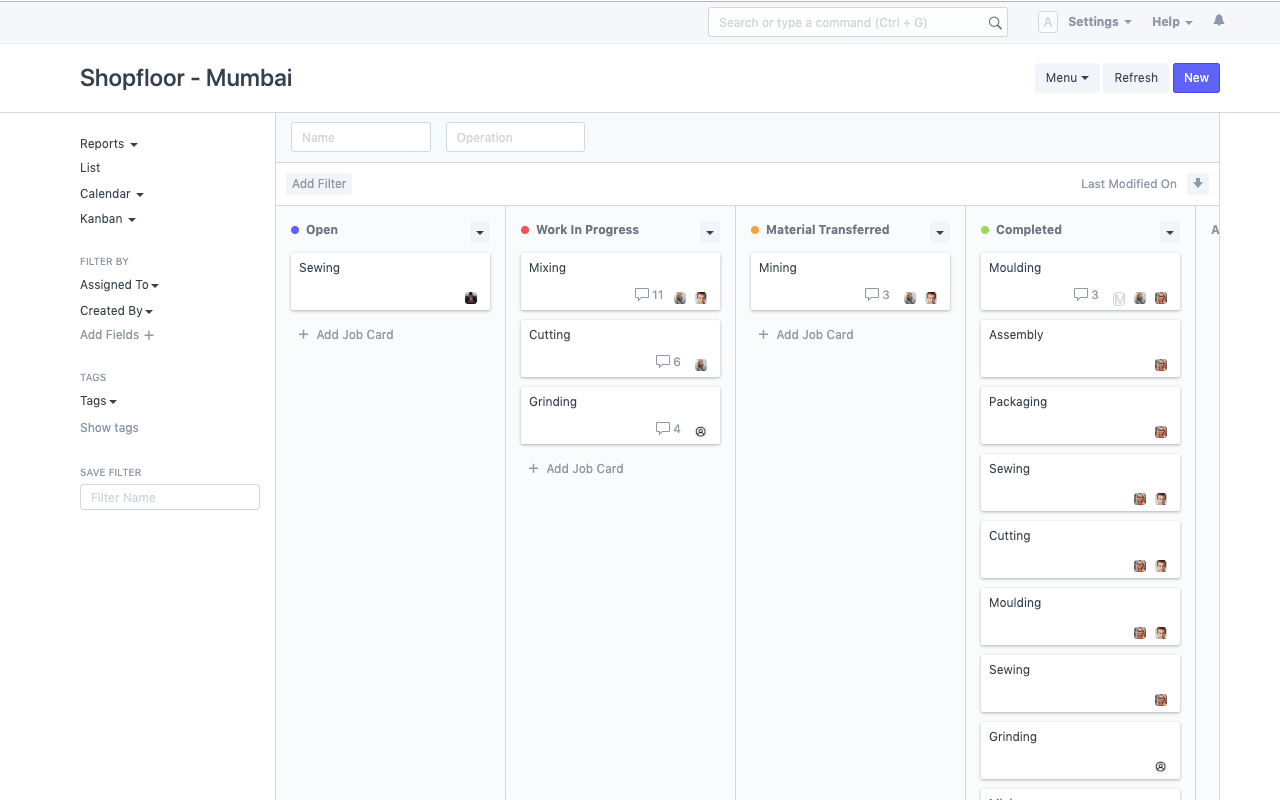Open the Settings menu

pos(1099,22)
